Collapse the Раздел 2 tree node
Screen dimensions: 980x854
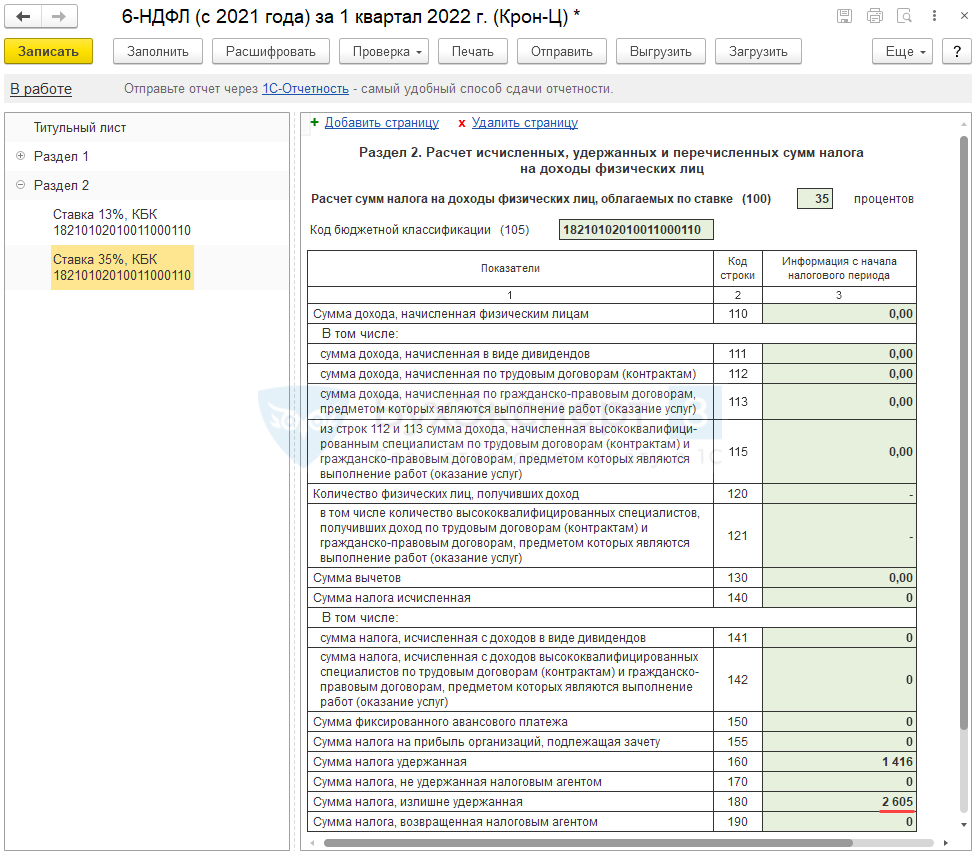21,185
